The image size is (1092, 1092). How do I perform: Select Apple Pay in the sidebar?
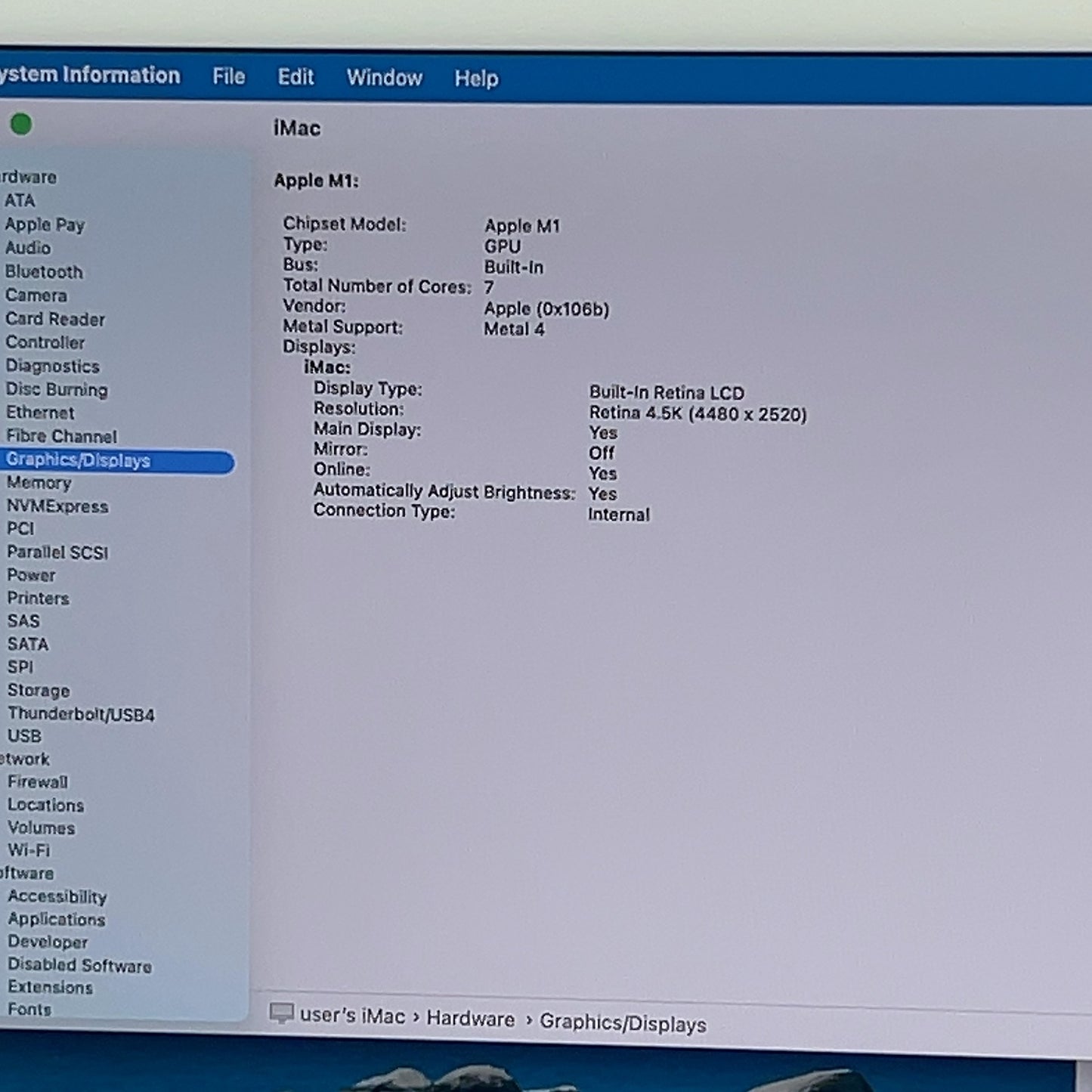(45, 224)
